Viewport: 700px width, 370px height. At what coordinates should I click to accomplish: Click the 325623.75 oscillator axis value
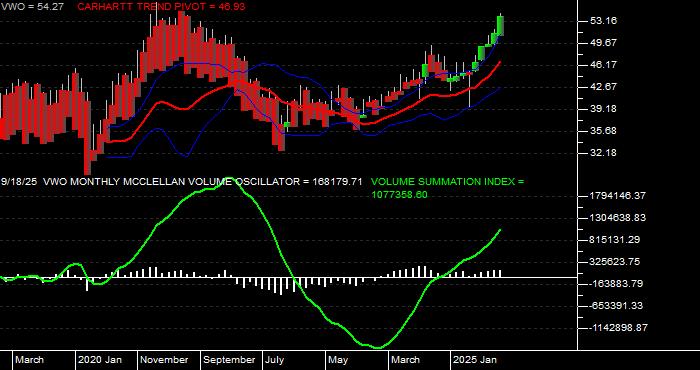(614, 261)
